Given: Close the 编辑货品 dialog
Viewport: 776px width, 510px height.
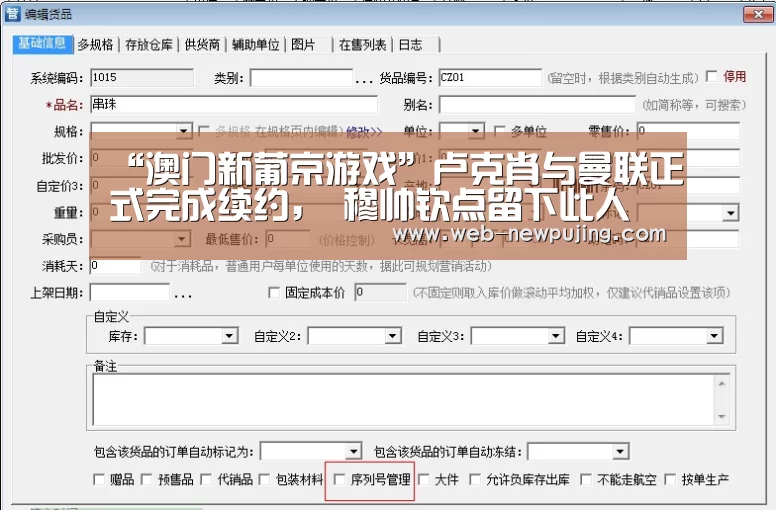Looking at the screenshot, I should [x=758, y=14].
